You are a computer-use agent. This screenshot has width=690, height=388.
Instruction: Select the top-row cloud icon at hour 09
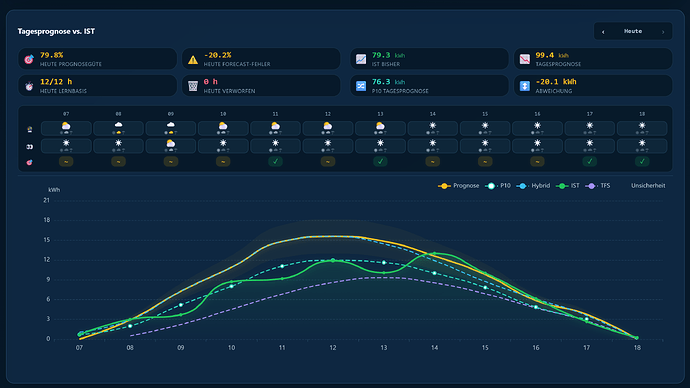tap(171, 125)
